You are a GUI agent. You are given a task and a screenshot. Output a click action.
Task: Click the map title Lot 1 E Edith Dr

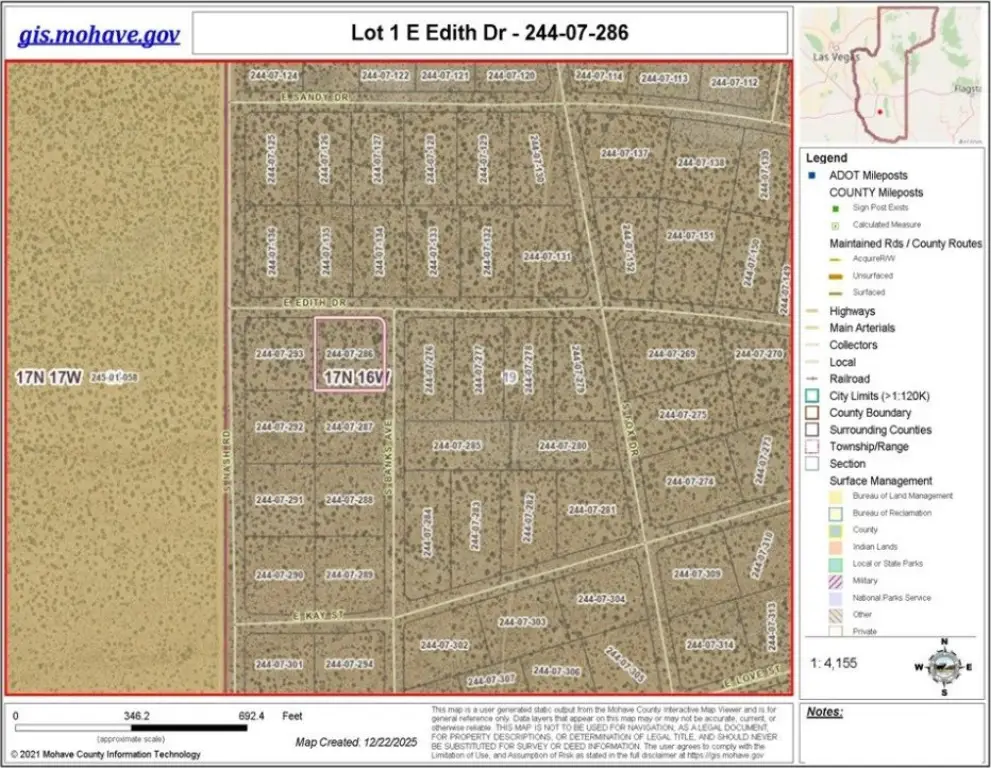pos(489,33)
